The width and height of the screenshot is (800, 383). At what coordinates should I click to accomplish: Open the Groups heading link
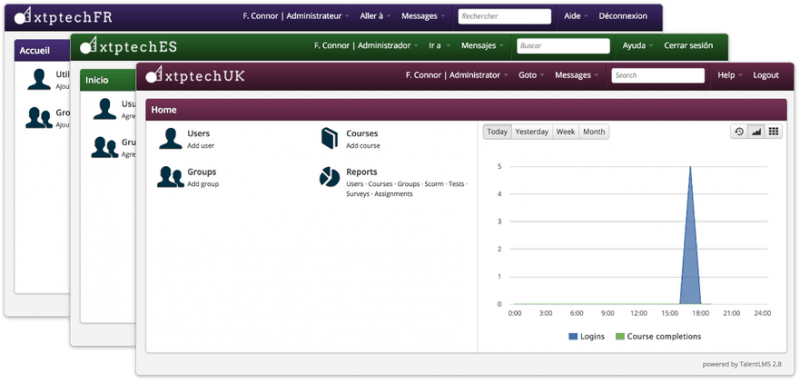point(202,172)
